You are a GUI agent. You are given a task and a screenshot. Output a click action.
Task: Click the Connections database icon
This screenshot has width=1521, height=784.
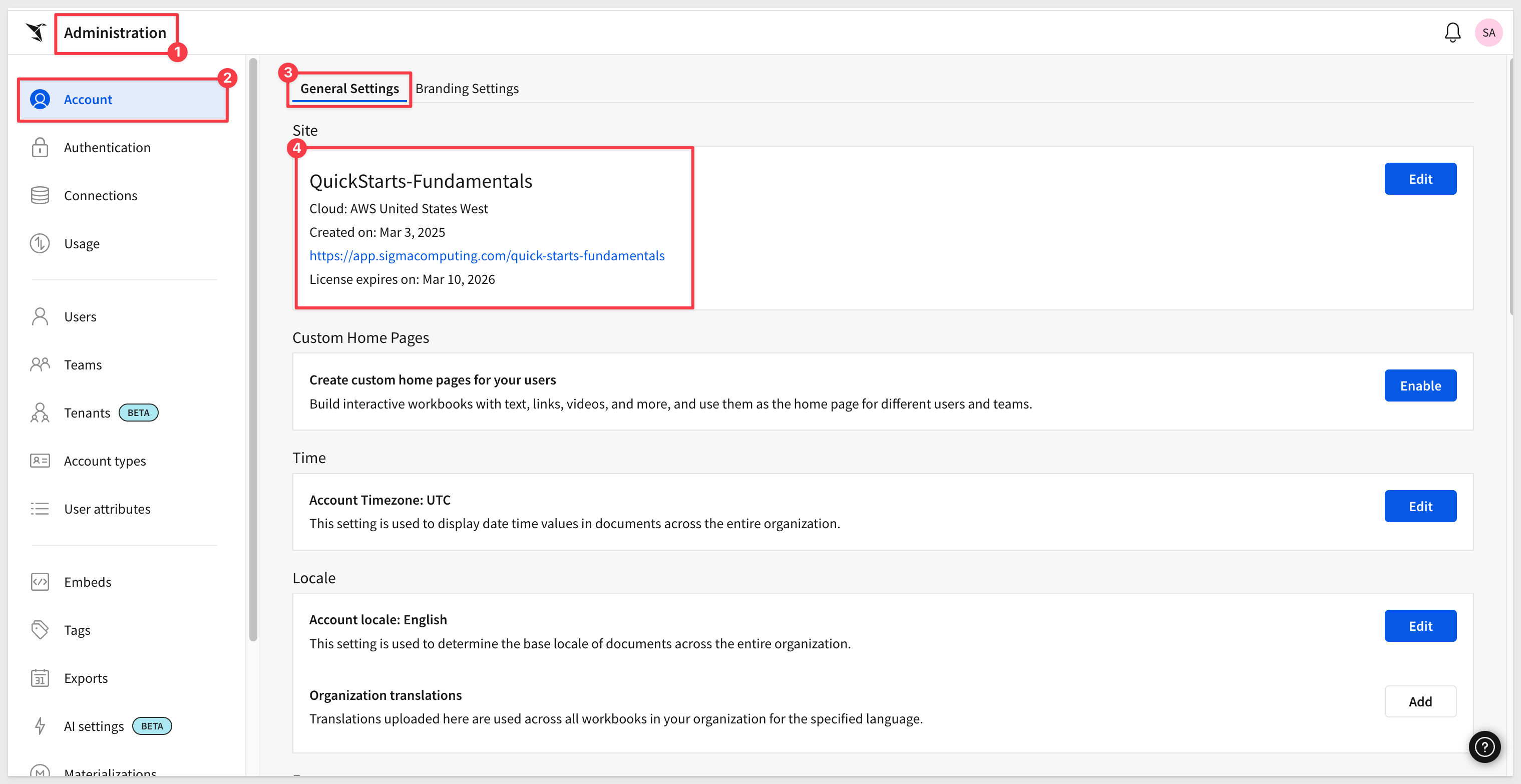40,195
